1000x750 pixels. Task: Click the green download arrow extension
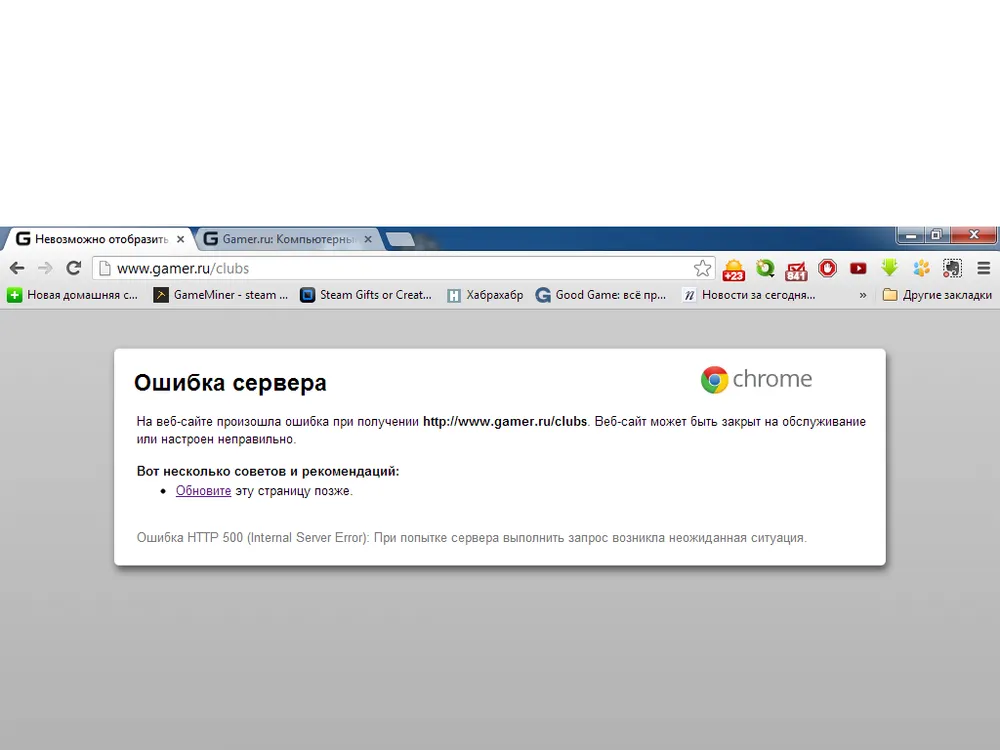[x=889, y=268]
